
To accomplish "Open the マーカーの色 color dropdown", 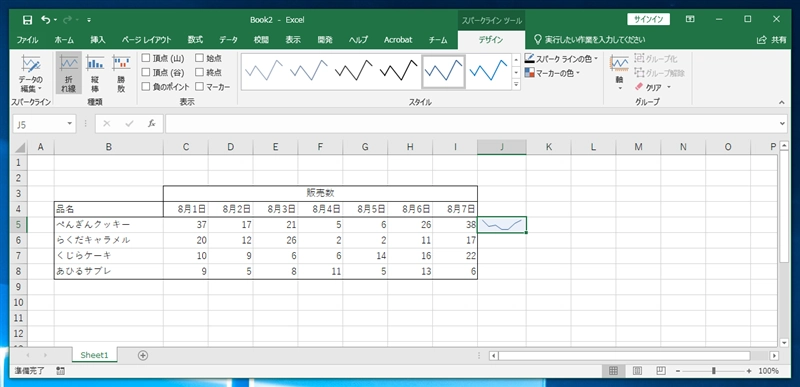I will pyautogui.click(x=553, y=73).
